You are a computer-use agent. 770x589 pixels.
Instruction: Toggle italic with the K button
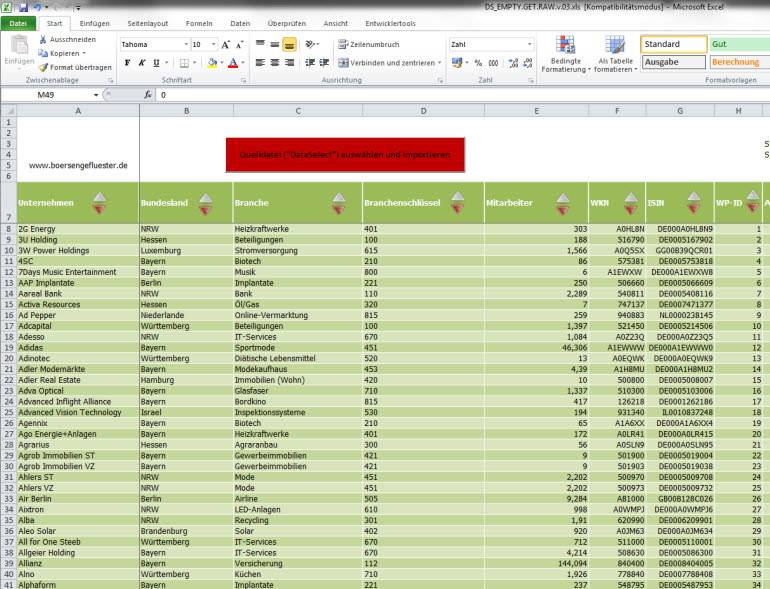click(142, 63)
